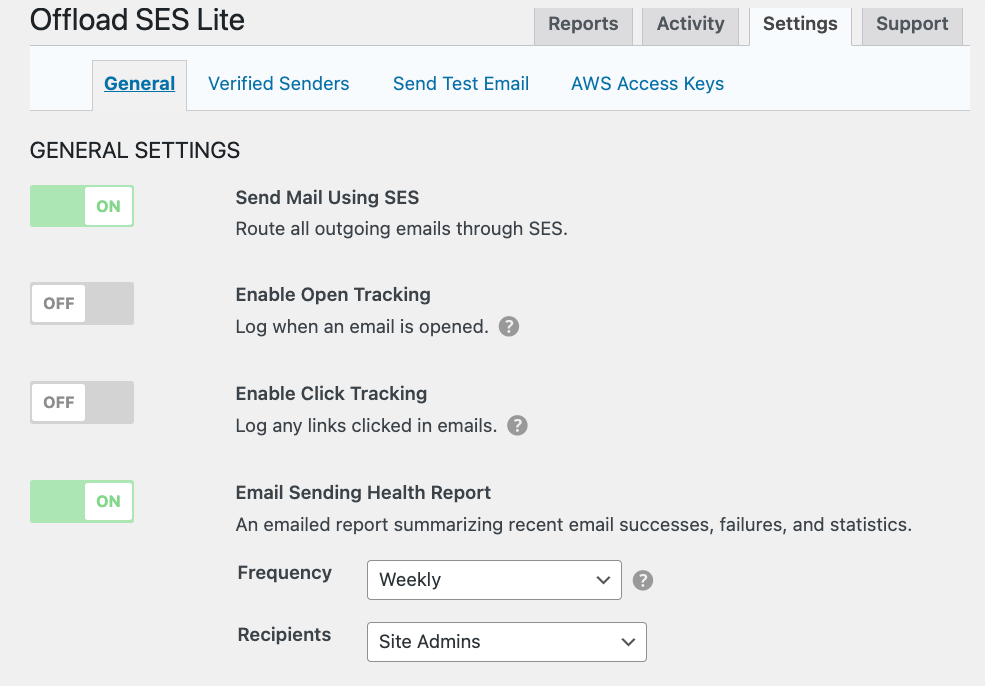The image size is (985, 686).
Task: Click the help icon beside Click Tracking description
Action: pyautogui.click(x=517, y=426)
